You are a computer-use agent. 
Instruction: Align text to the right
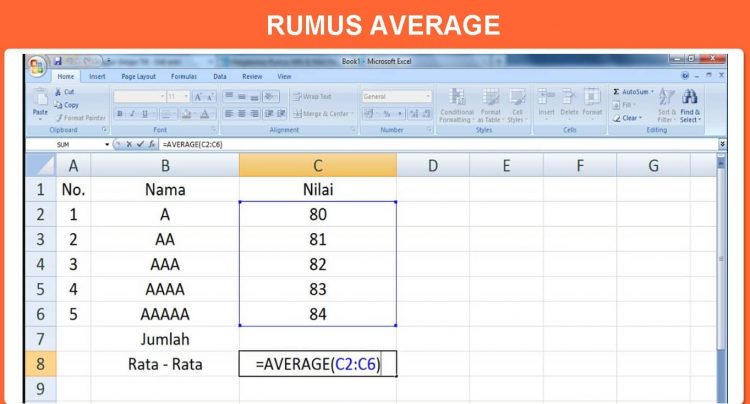coord(254,114)
